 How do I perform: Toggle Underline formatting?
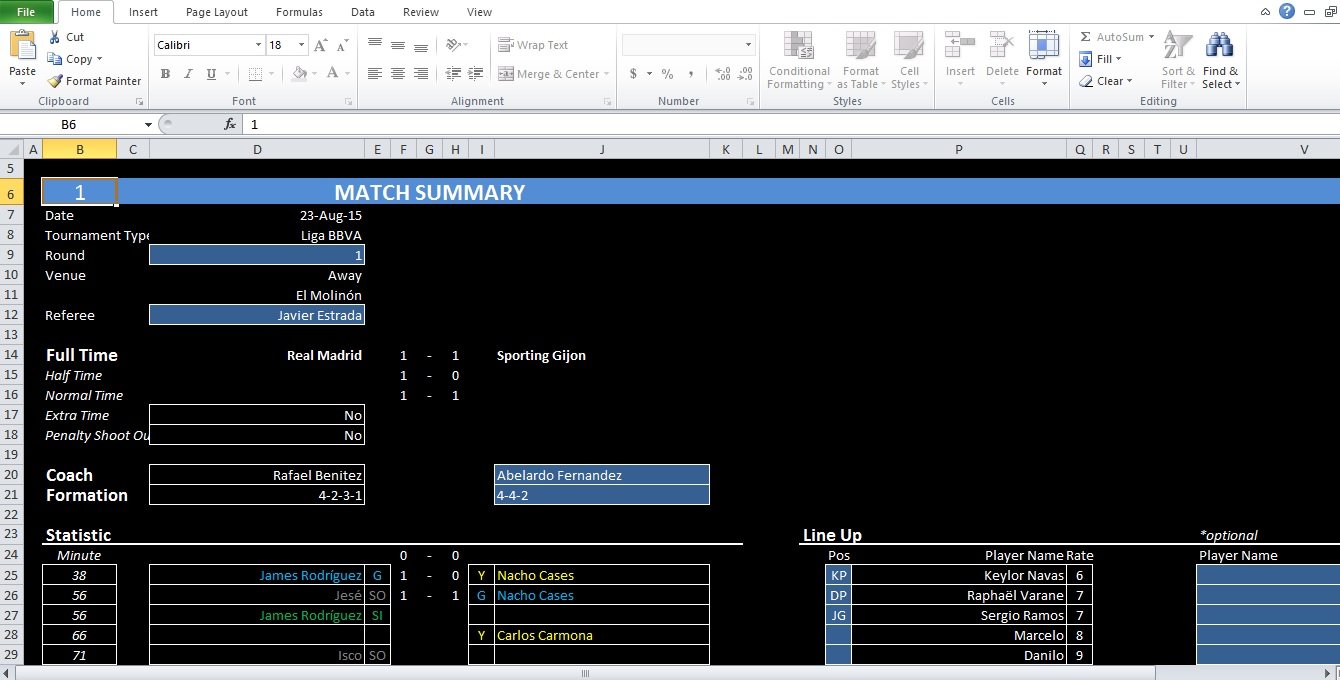click(x=211, y=74)
